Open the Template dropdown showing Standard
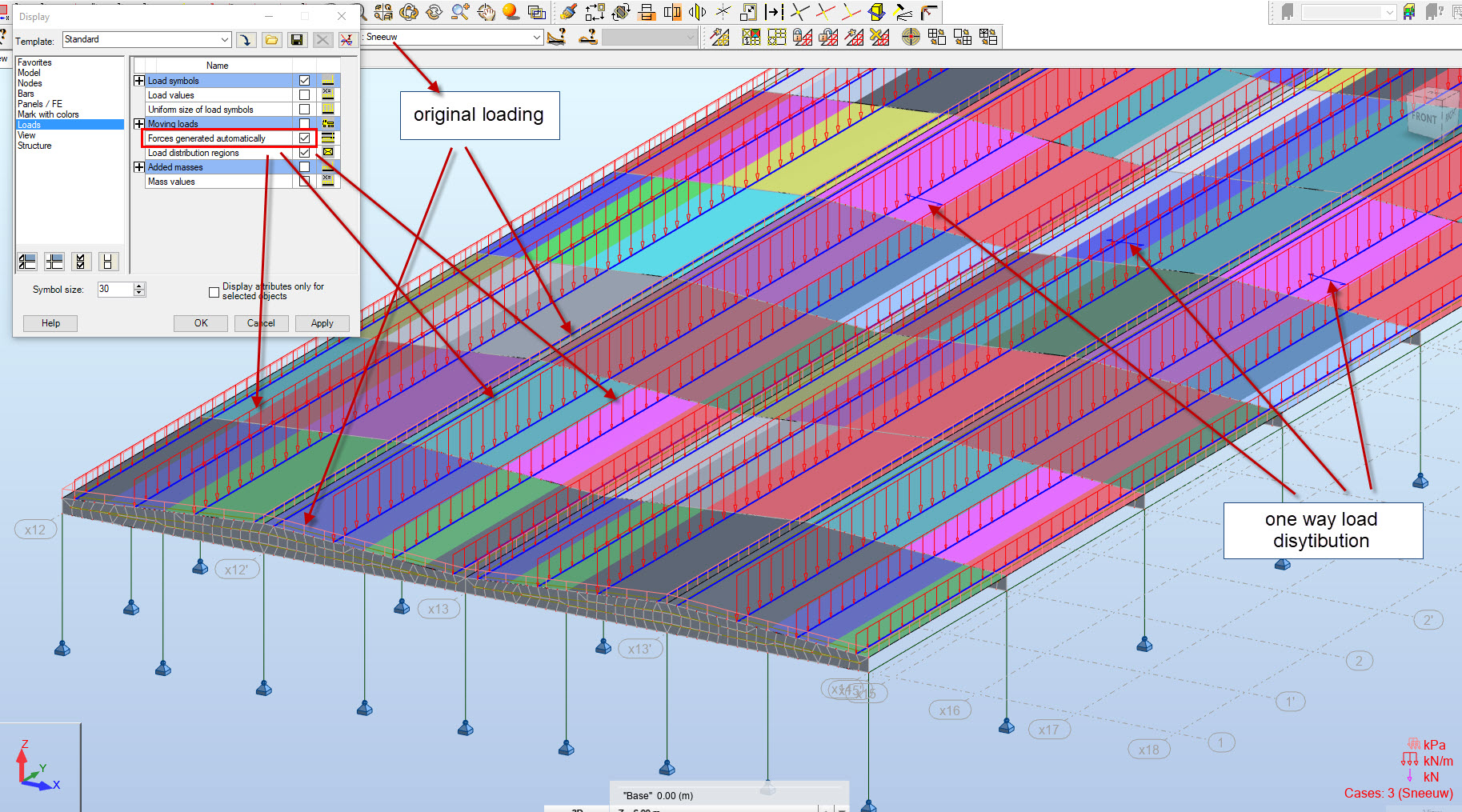 click(x=224, y=38)
